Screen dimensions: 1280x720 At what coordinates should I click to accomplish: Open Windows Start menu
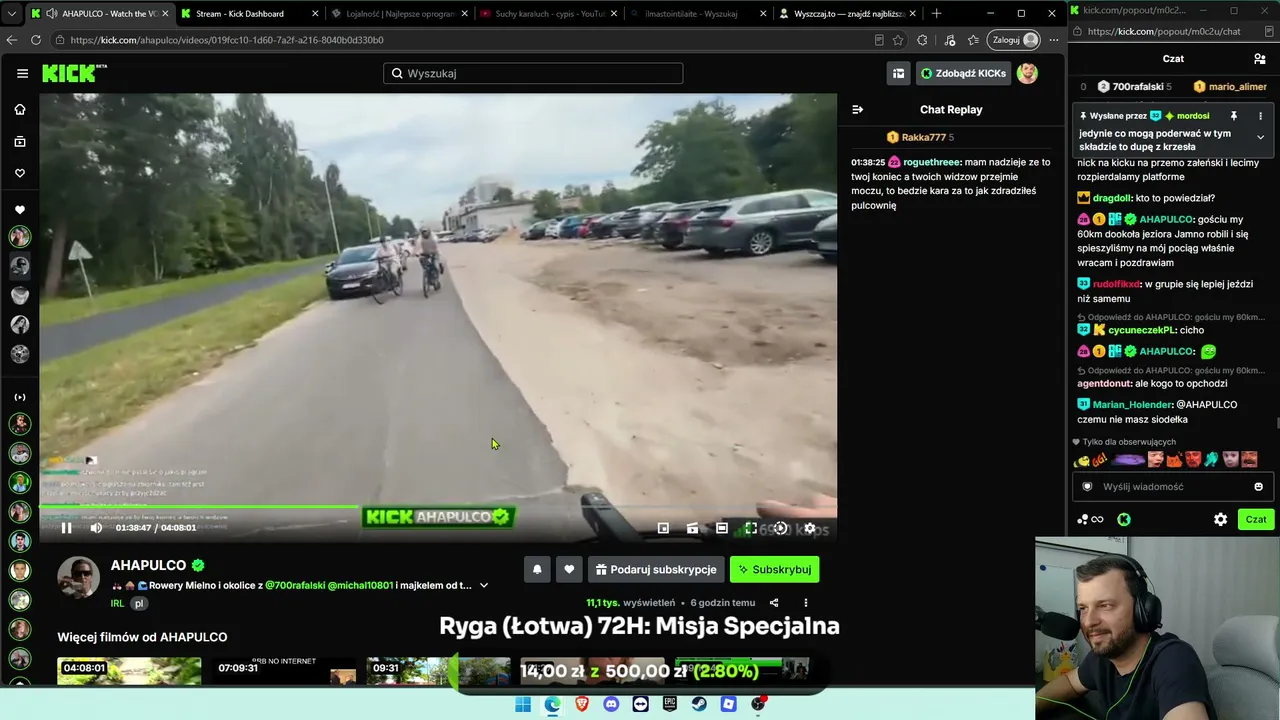523,704
